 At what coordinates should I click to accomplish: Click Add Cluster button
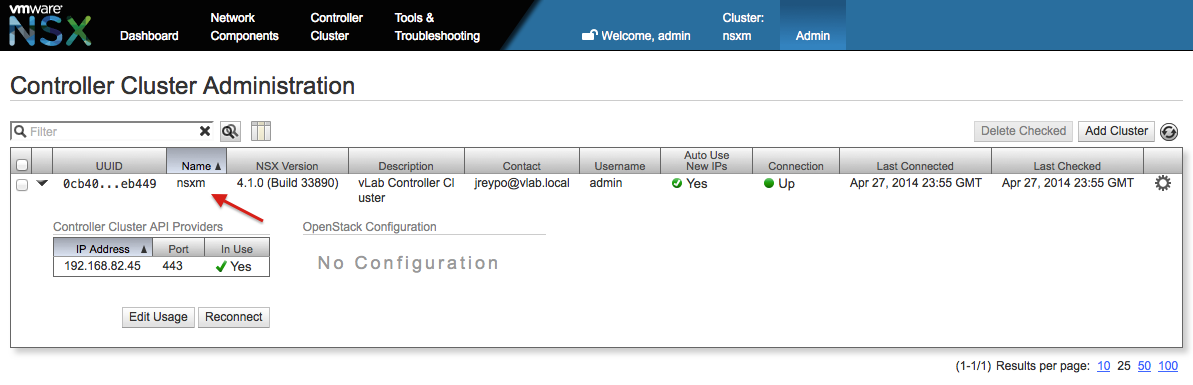[x=1116, y=131]
